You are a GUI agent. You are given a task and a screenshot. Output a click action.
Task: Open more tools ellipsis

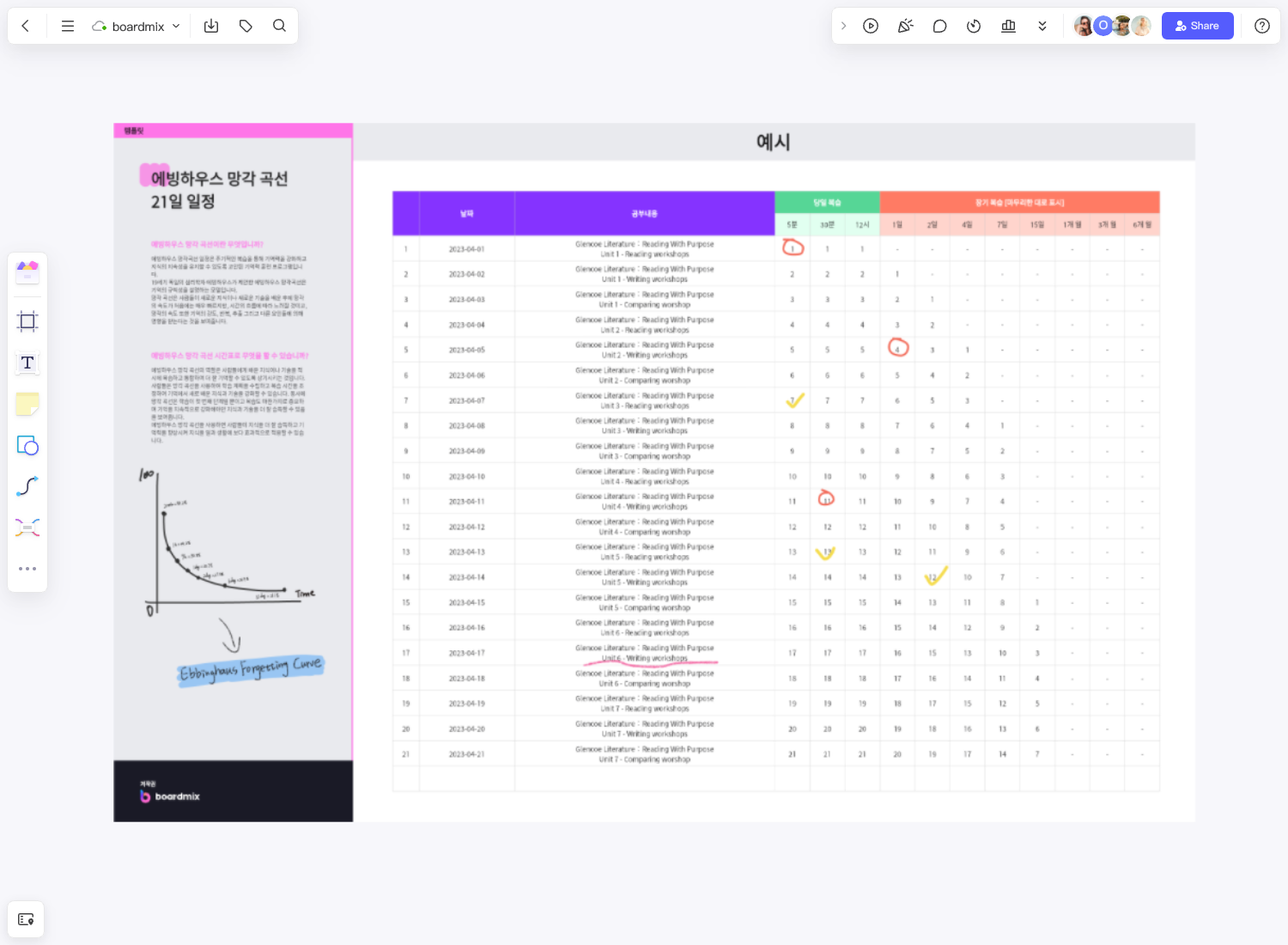(27, 569)
